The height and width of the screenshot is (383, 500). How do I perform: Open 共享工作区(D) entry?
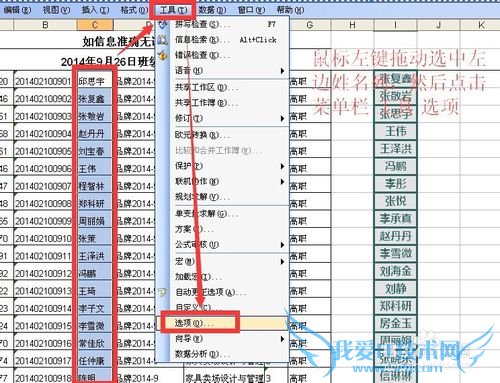223,87
